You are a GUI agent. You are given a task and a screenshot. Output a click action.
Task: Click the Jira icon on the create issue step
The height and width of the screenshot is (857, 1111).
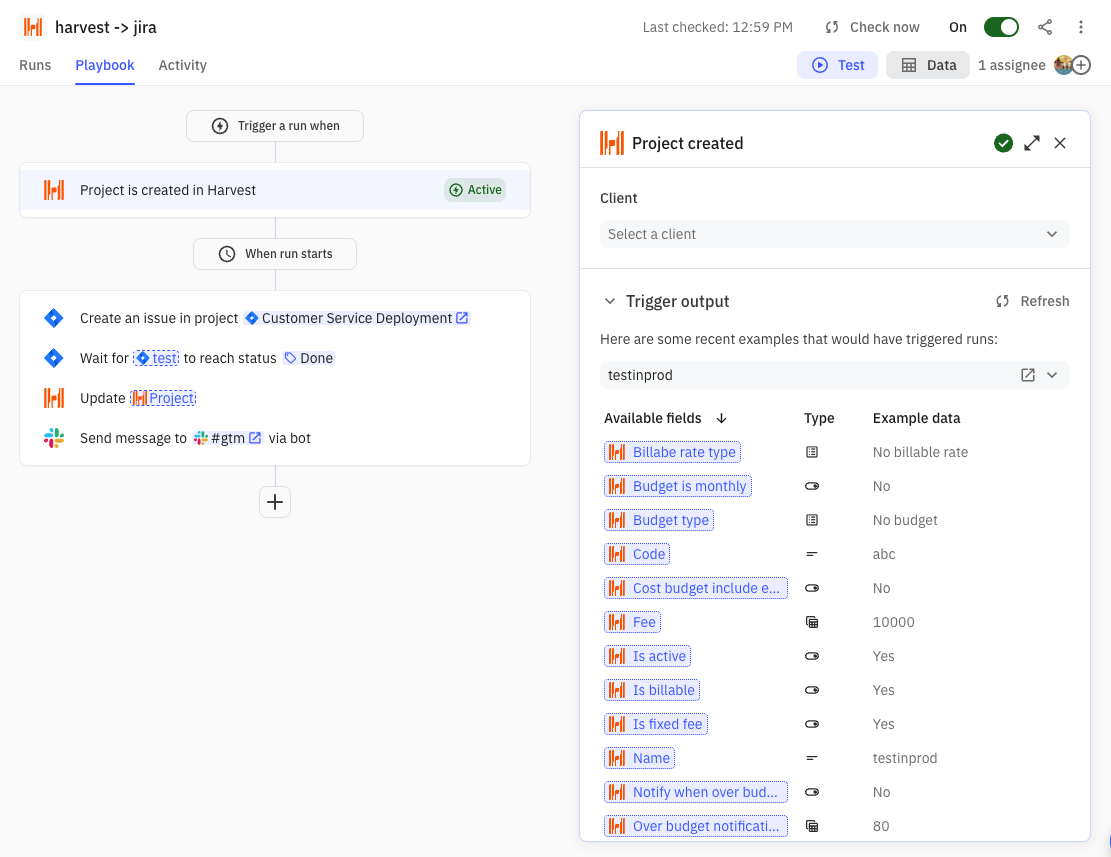53,317
